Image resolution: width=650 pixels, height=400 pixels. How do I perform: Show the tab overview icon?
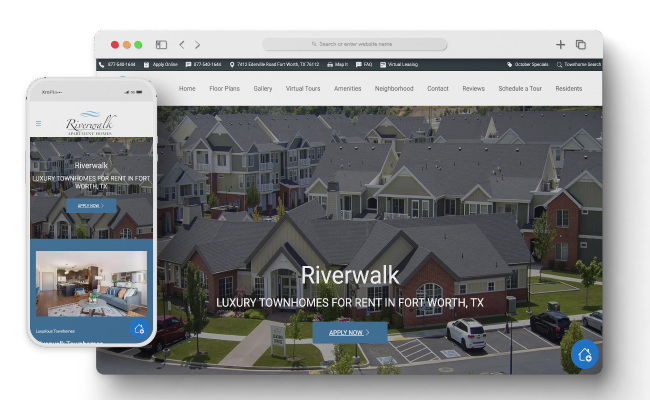[581, 45]
